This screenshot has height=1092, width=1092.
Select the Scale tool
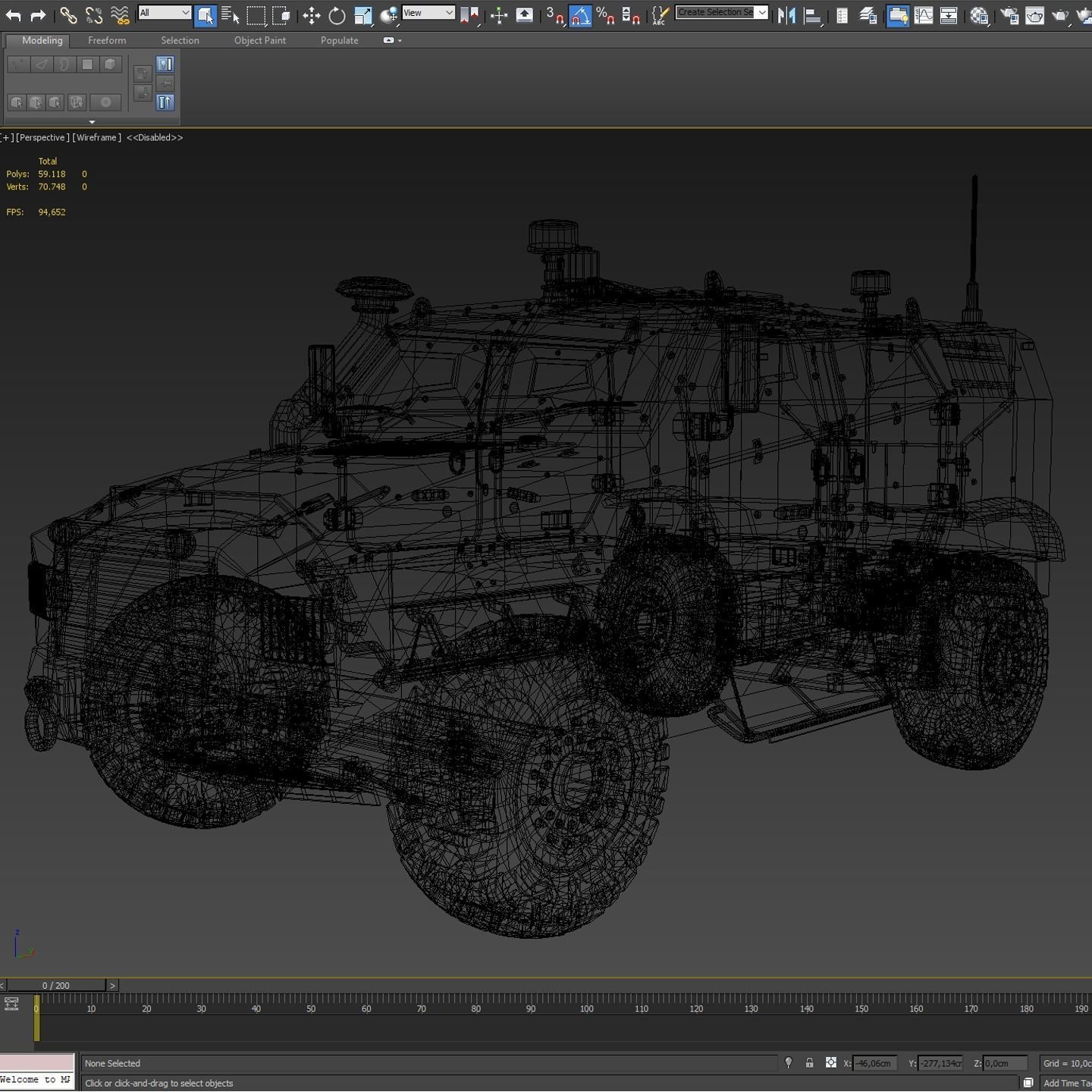click(x=363, y=14)
